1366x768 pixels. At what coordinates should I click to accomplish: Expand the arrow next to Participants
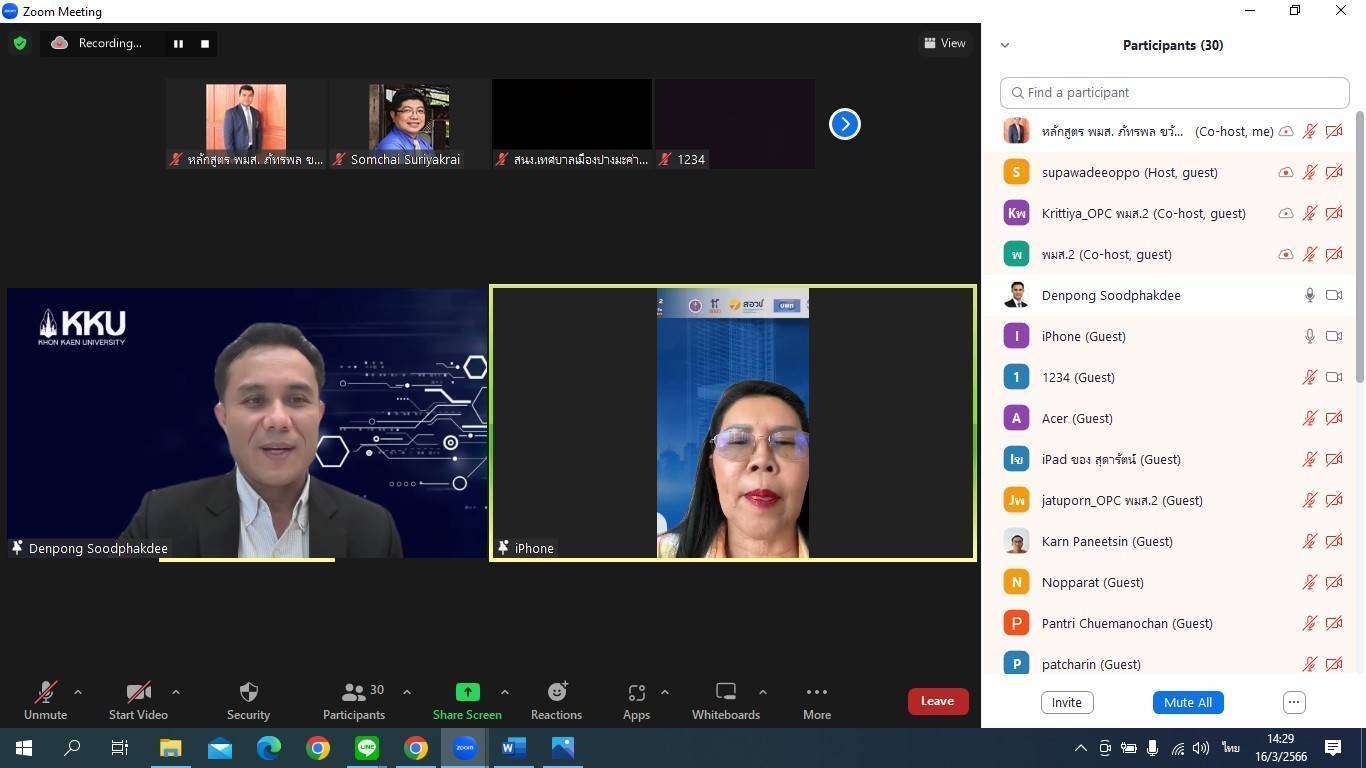406,692
